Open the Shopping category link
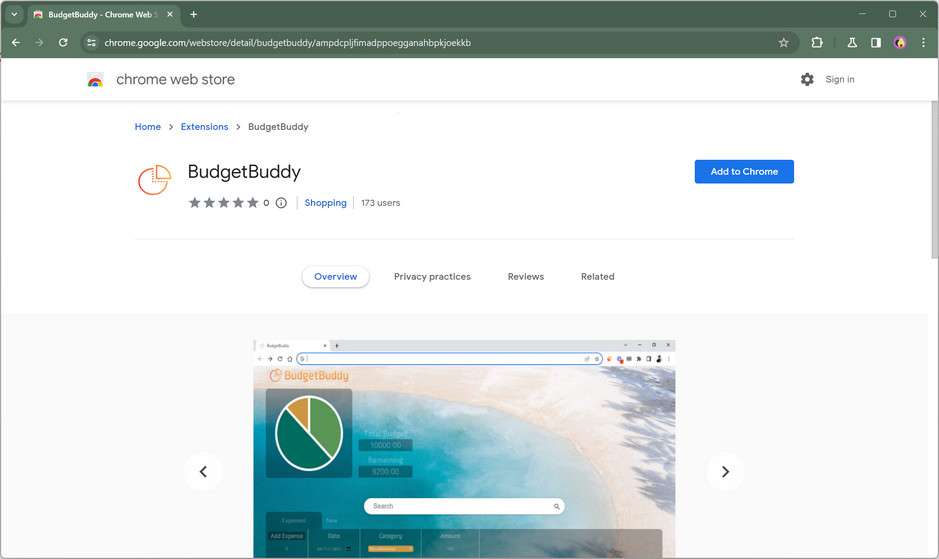The height and width of the screenshot is (559, 939). click(x=325, y=203)
